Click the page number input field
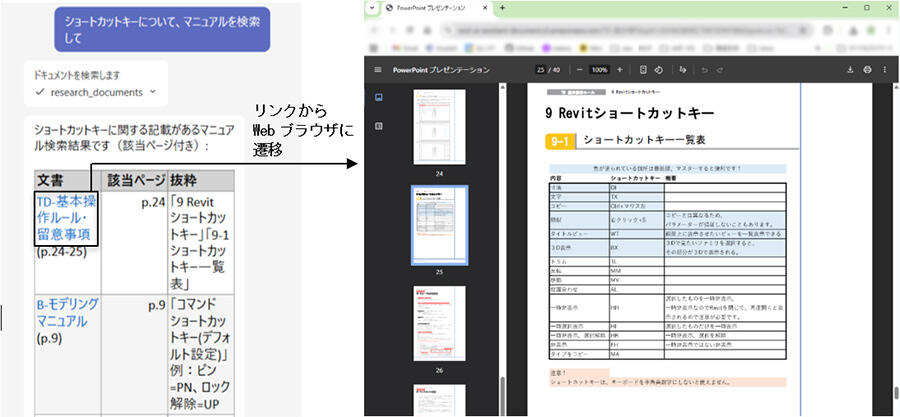Viewport: 900px width, 417px height. [x=541, y=70]
